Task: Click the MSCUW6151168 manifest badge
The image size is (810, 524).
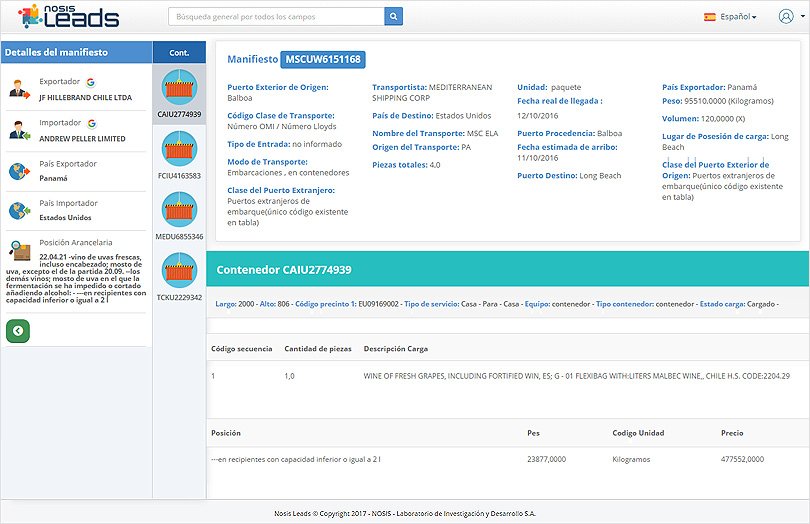Action: (x=323, y=59)
